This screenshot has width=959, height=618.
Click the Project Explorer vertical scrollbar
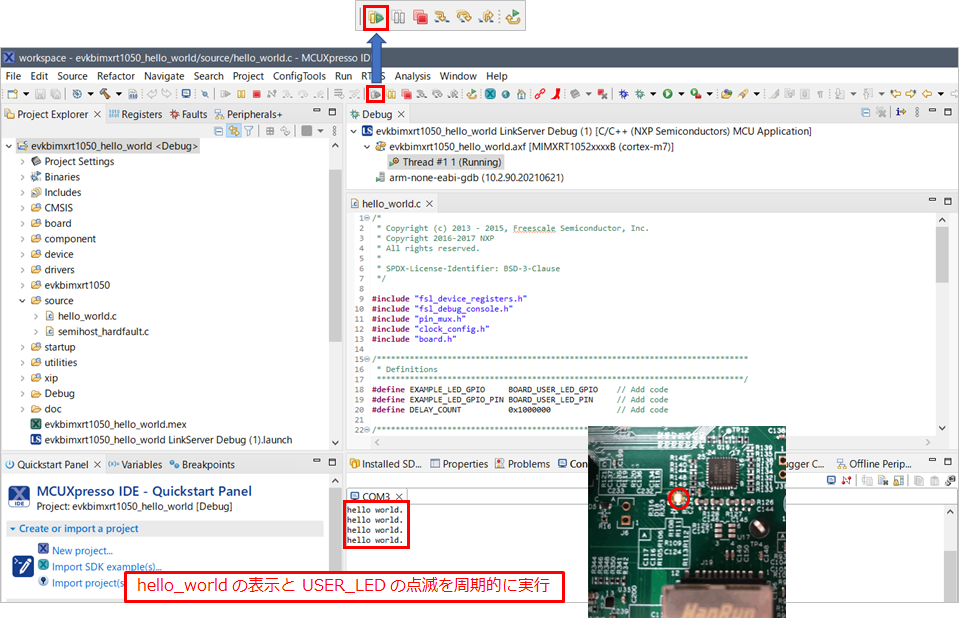pos(335,254)
